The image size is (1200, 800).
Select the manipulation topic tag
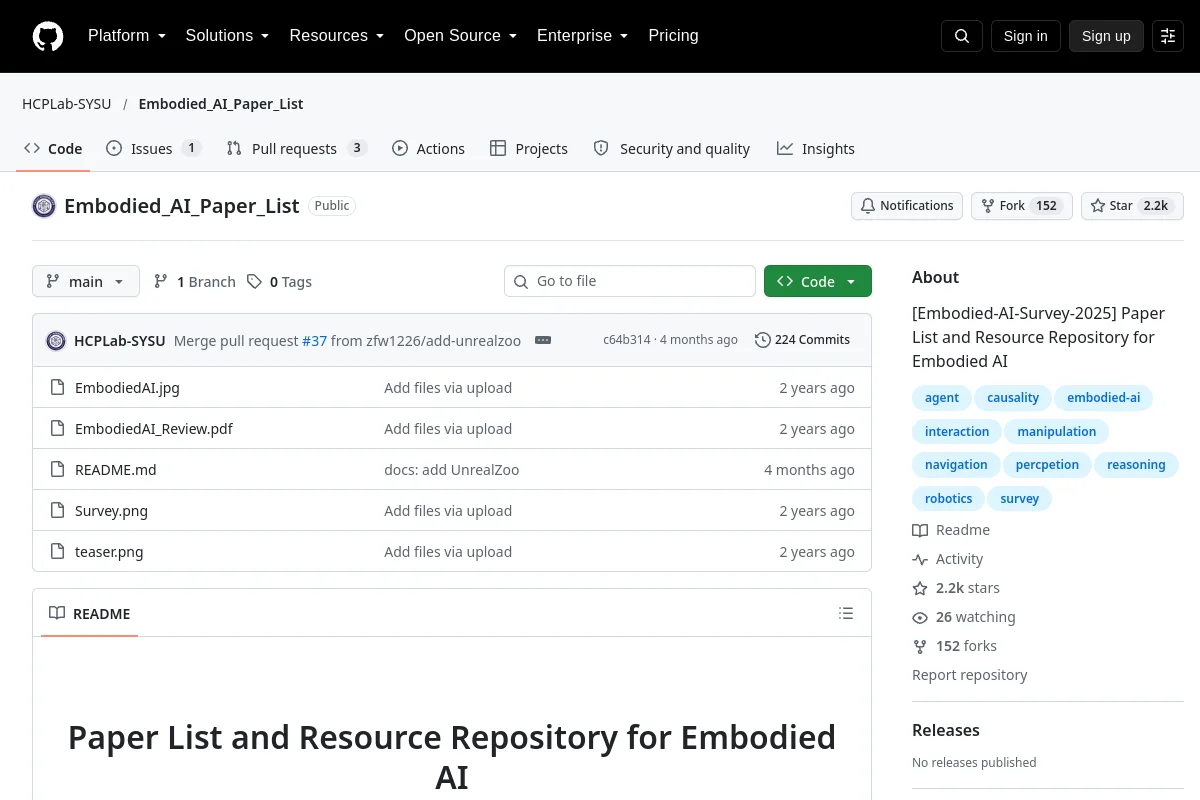coord(1057,432)
